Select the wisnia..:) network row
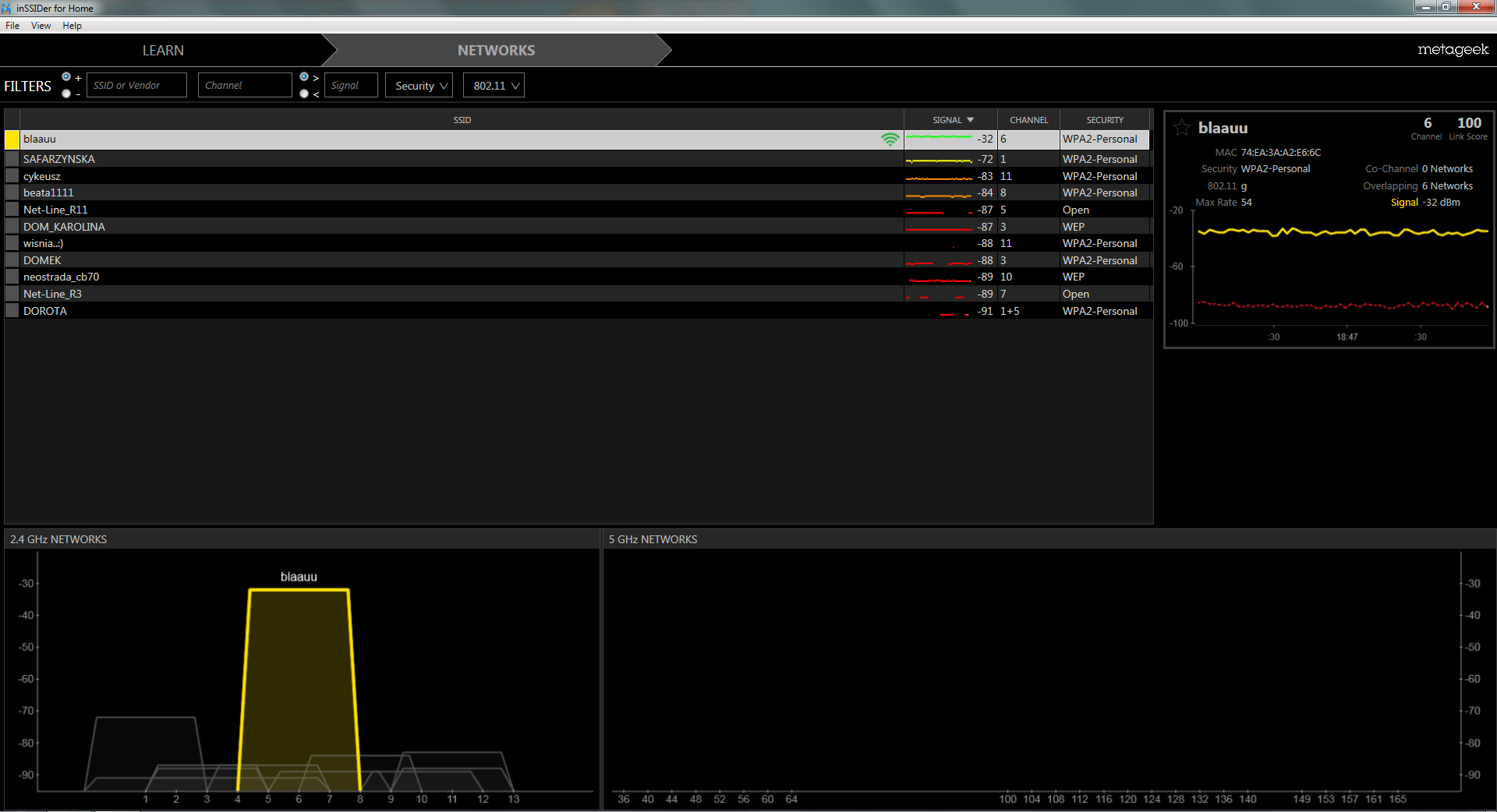1497x812 pixels. coord(578,243)
